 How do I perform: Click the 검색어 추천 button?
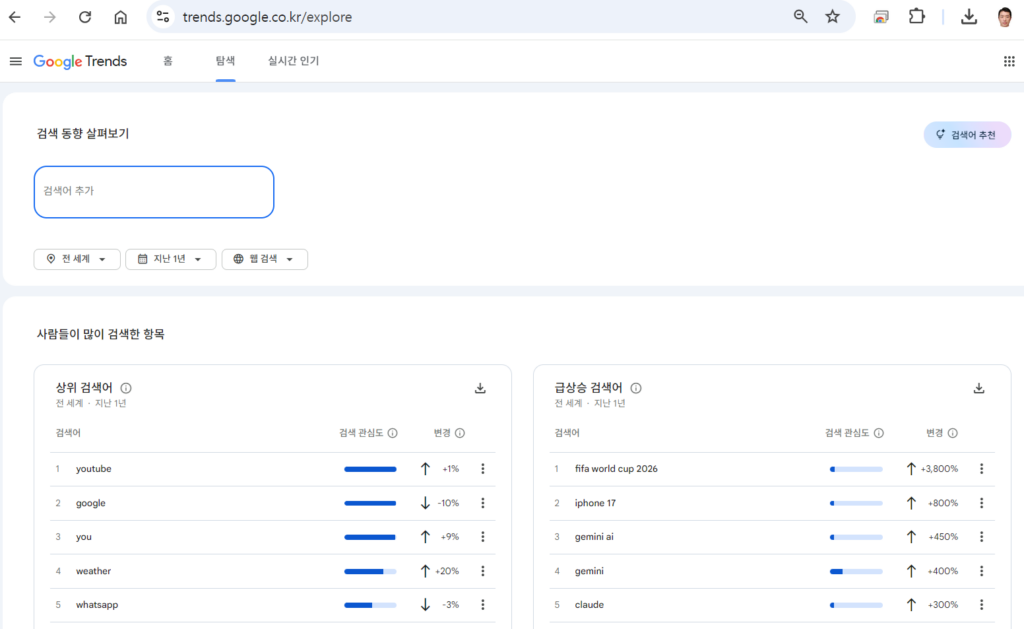coord(967,135)
